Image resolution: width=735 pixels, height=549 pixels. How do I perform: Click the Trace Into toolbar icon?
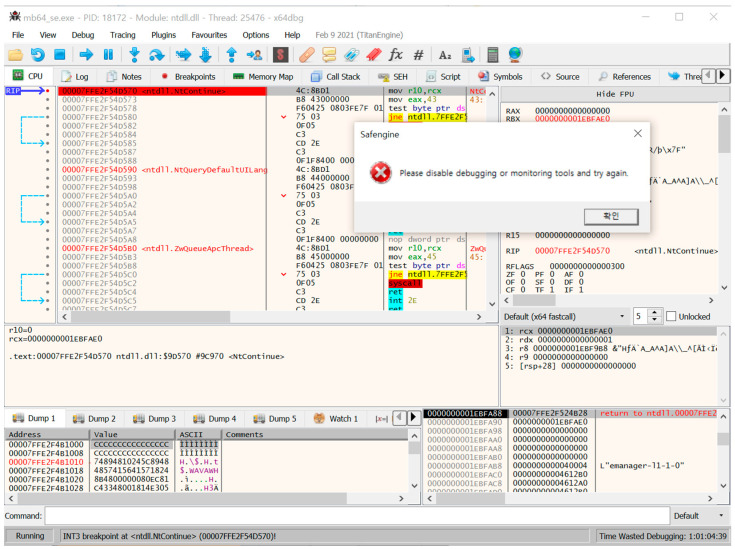point(183,55)
